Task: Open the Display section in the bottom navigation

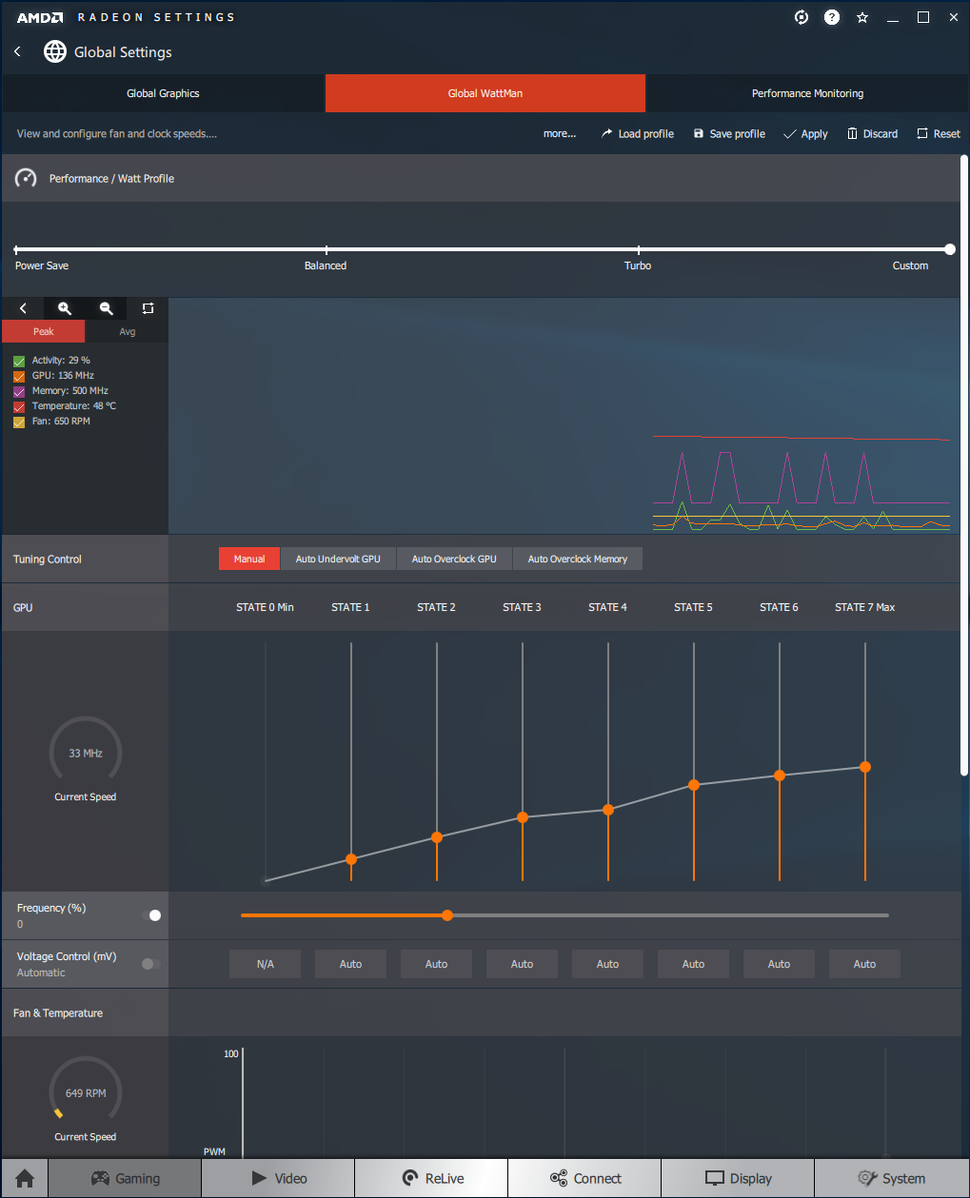Action: pyautogui.click(x=737, y=1178)
